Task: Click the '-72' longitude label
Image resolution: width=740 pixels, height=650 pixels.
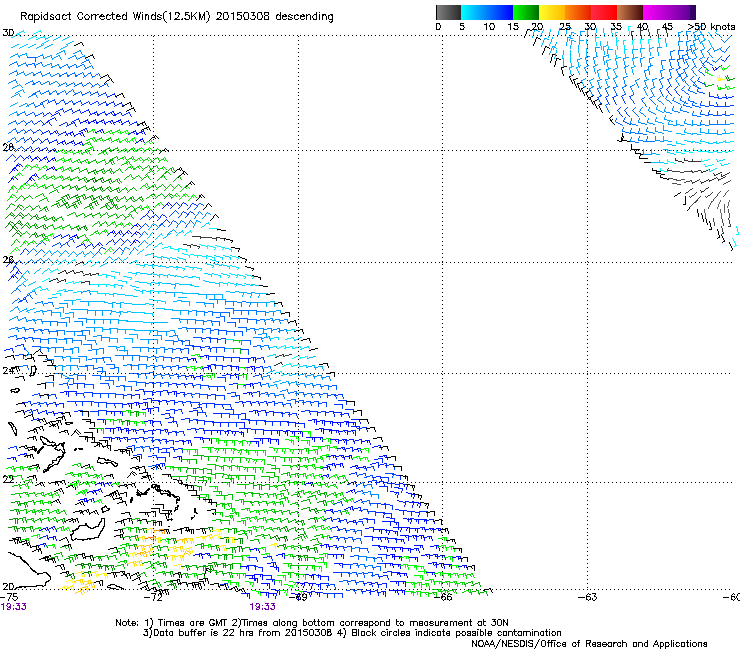Action: pyautogui.click(x=153, y=597)
